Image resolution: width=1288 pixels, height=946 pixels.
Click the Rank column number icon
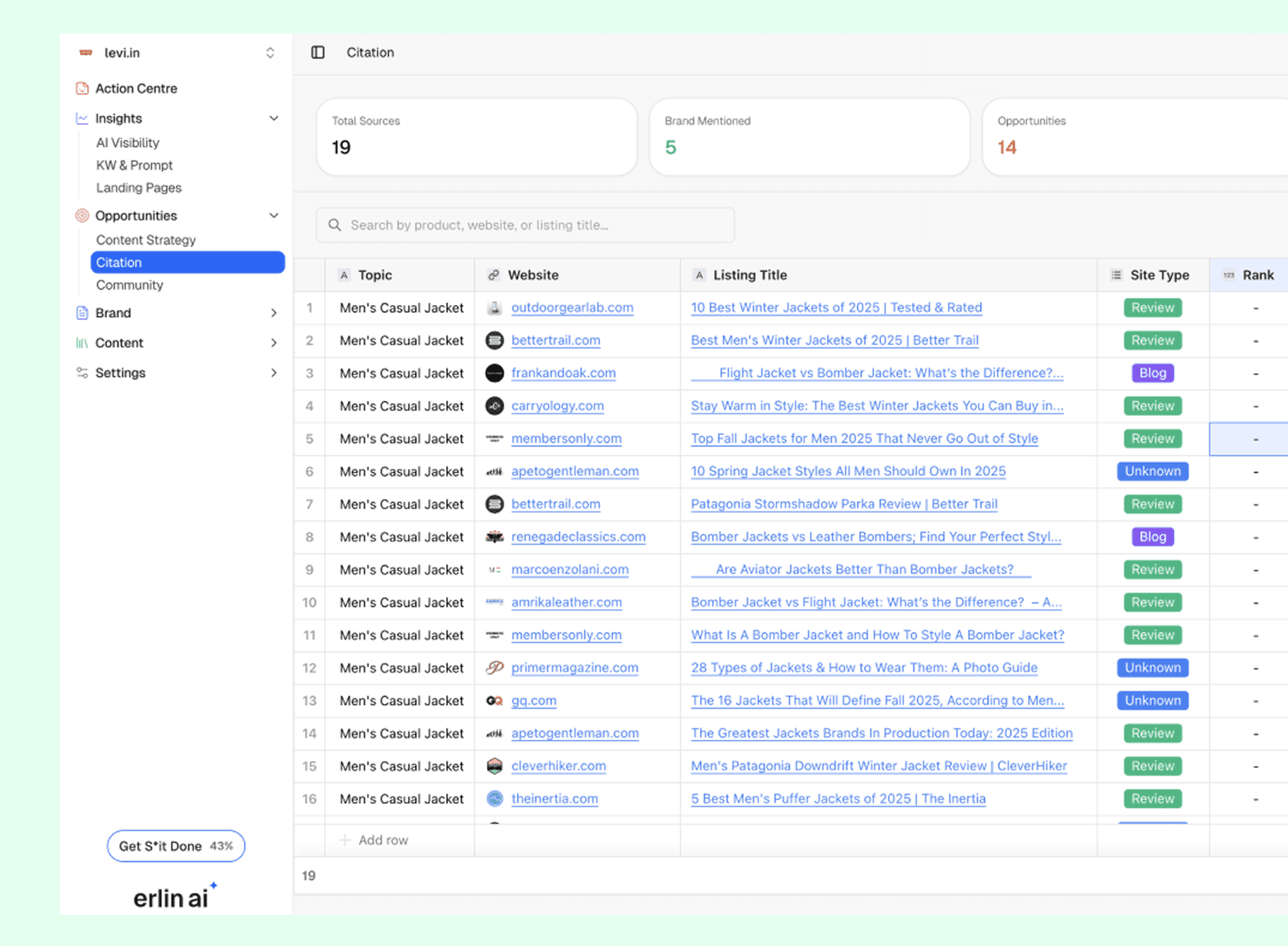[1229, 275]
